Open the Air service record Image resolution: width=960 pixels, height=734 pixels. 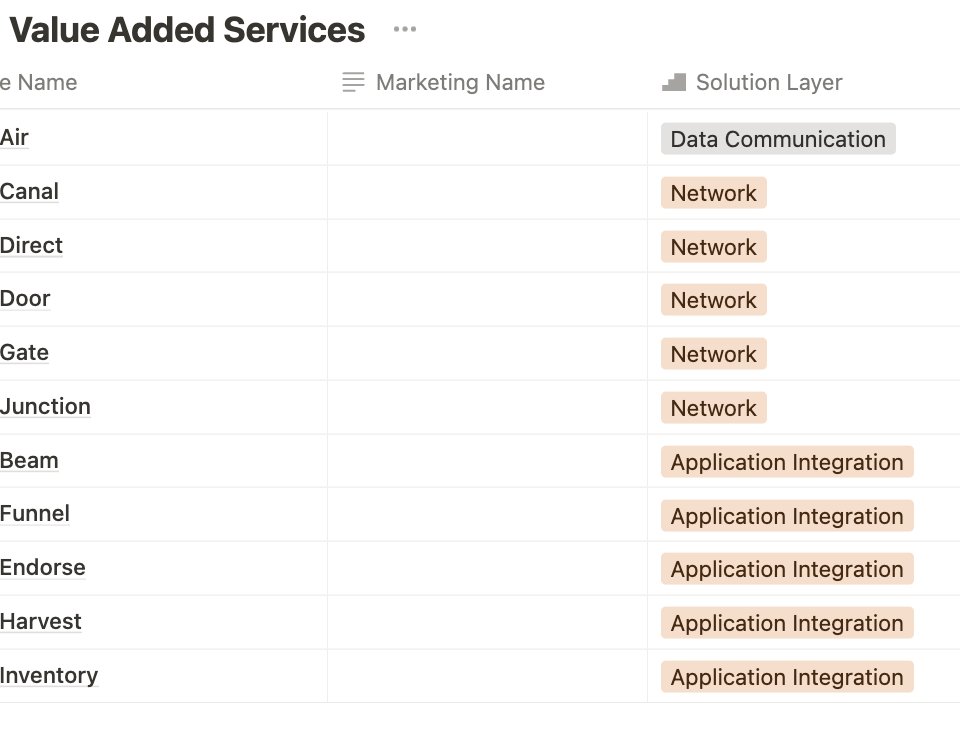(x=14, y=137)
